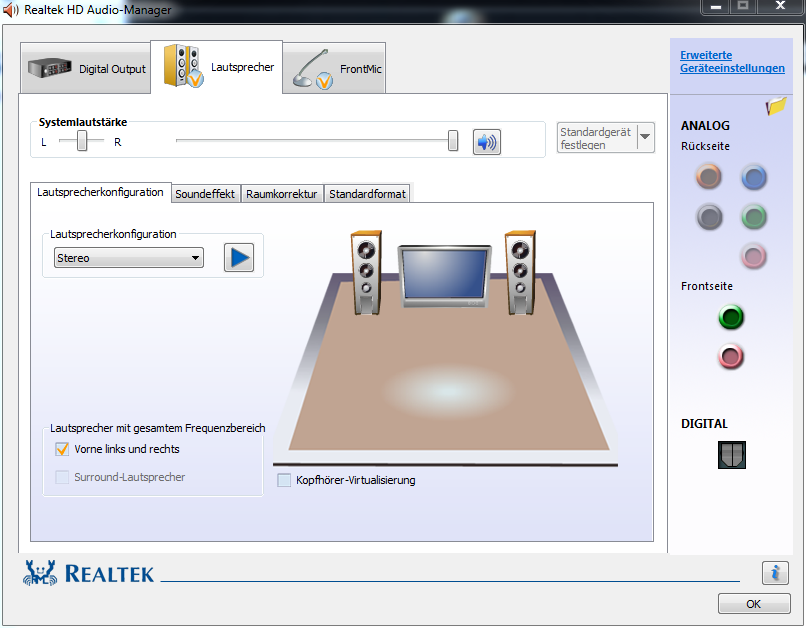Open the Soundeffekt sub-tab
Screen dimensions: 806x628
click(205, 194)
